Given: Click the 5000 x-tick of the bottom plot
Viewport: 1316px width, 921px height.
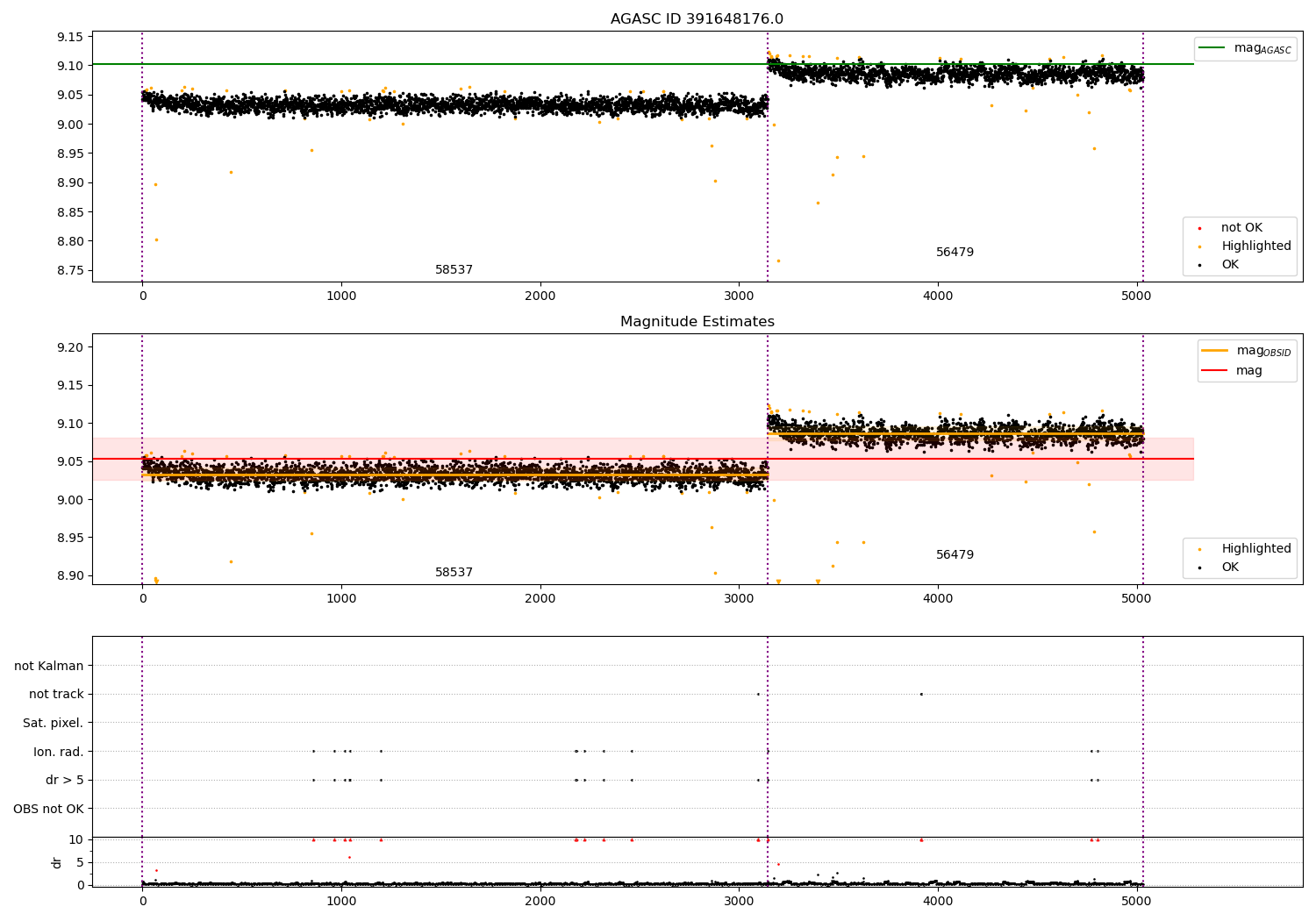Looking at the screenshot, I should click(x=1137, y=900).
